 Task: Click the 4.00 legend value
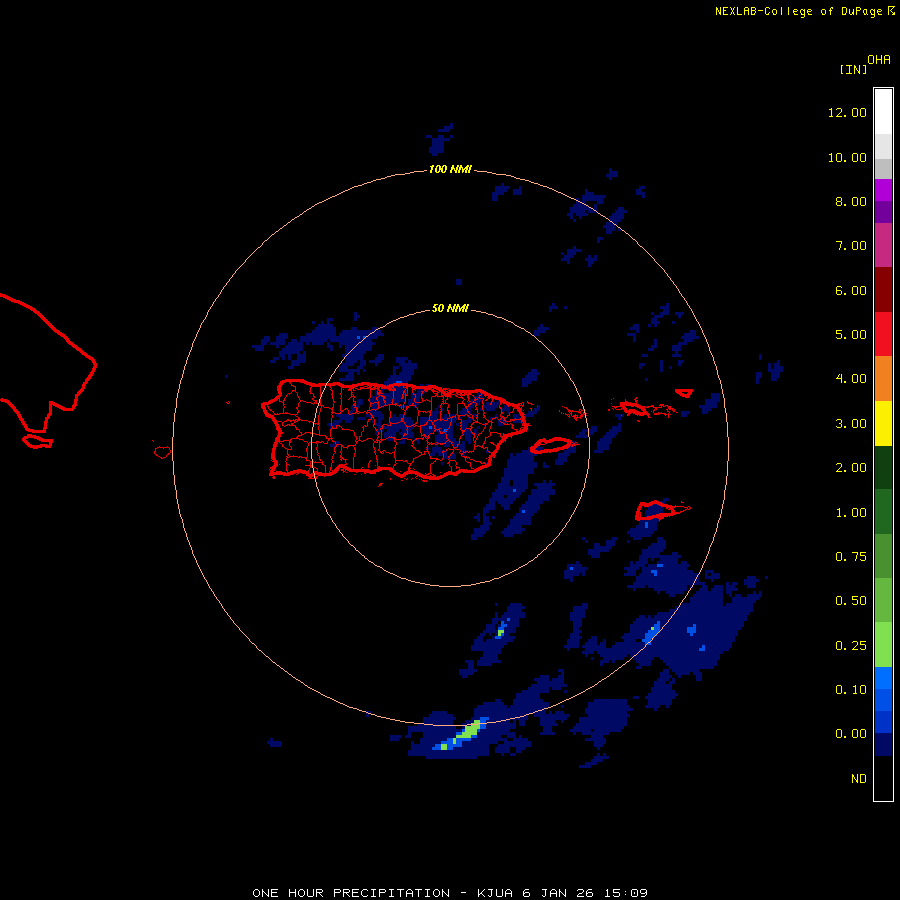click(851, 379)
